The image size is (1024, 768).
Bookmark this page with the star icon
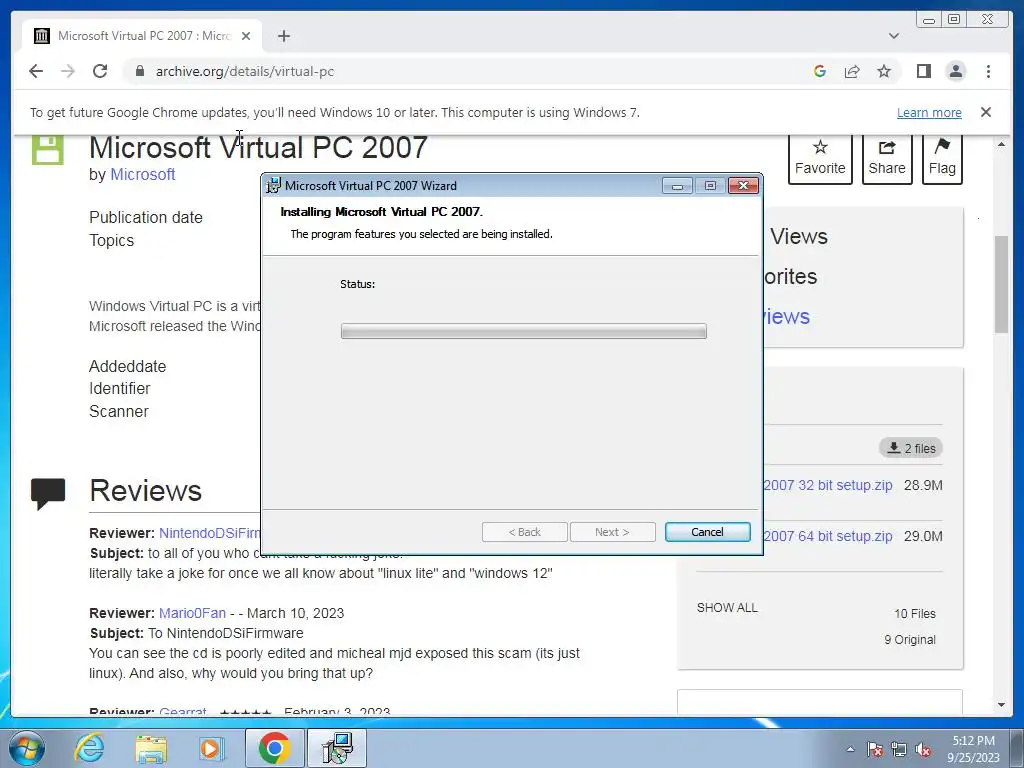(884, 71)
